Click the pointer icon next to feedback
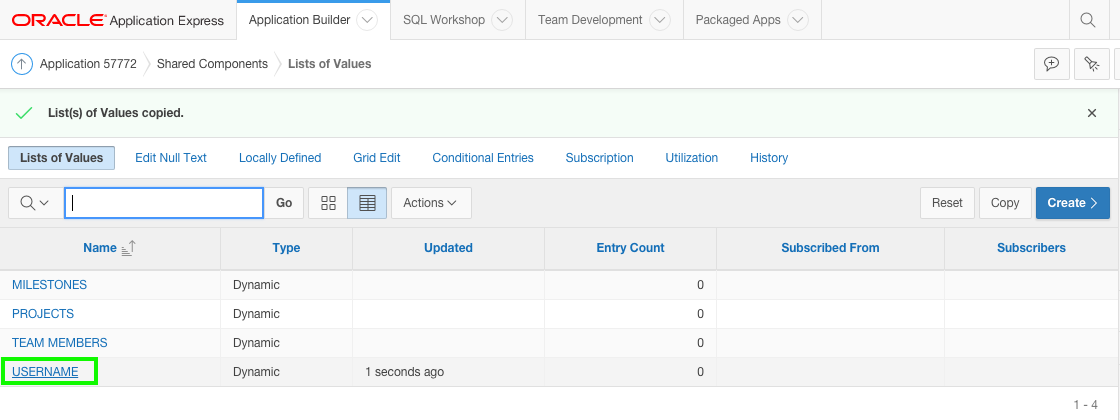The width and height of the screenshot is (1120, 420). 1092,64
